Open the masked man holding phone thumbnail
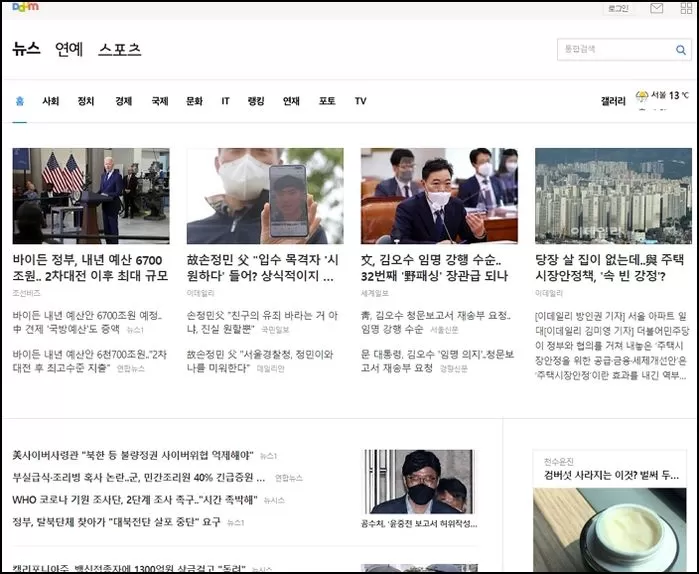Screen dimensions: 699x574 click(265, 196)
